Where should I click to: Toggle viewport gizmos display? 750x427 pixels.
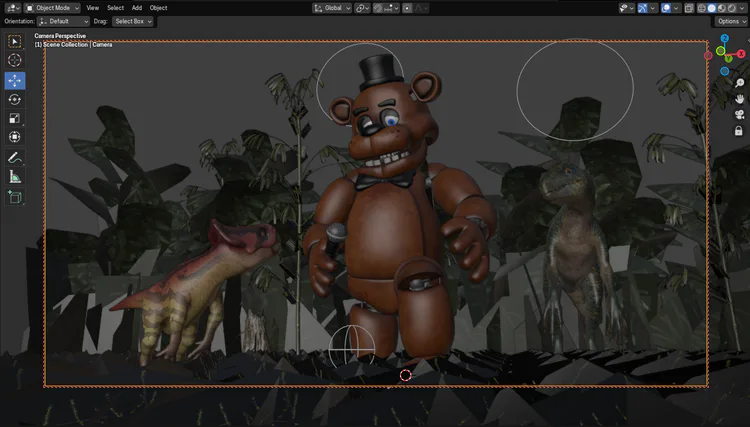tap(643, 8)
